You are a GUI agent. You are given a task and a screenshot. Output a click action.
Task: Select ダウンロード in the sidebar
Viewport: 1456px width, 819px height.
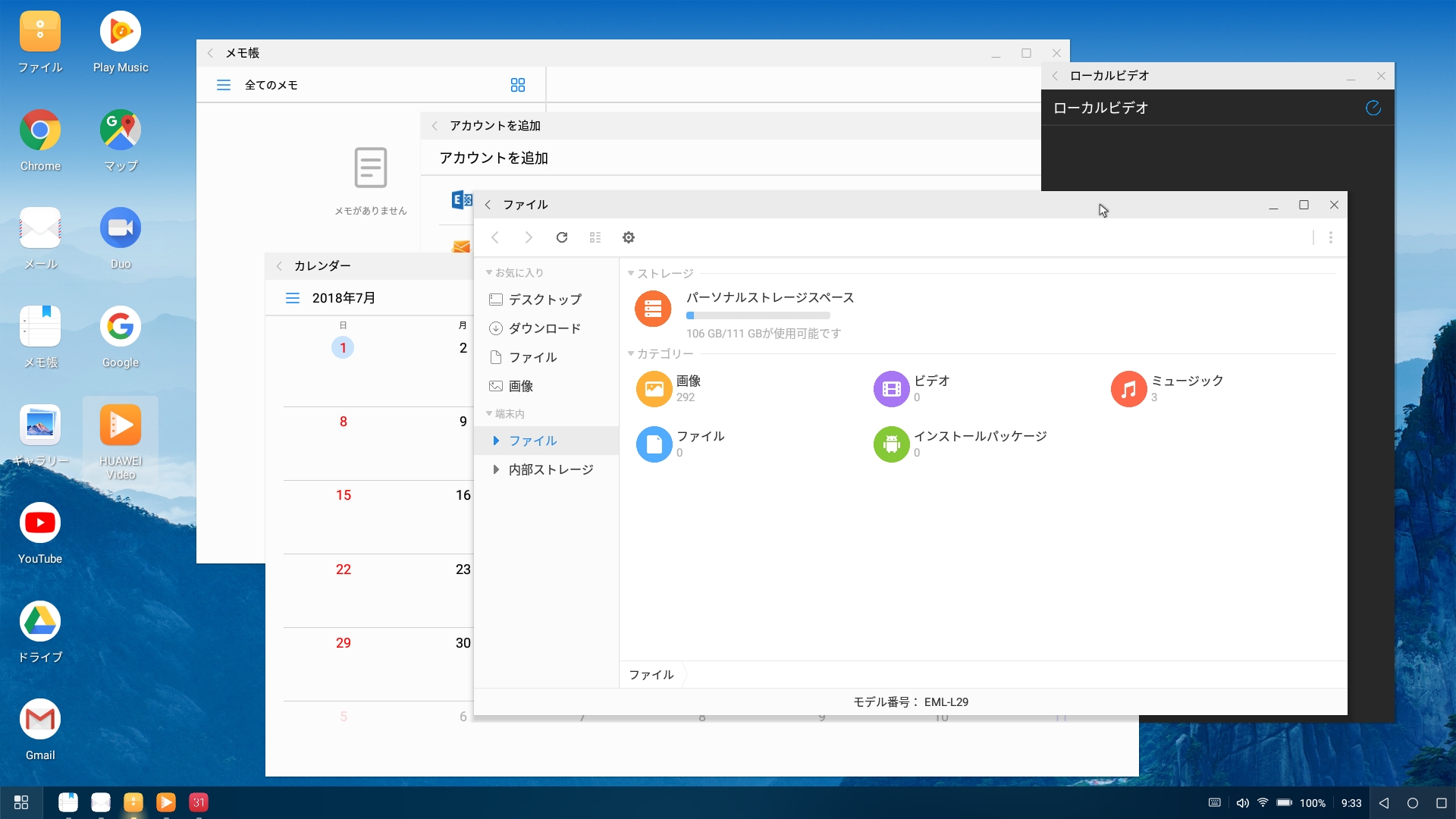coord(544,328)
